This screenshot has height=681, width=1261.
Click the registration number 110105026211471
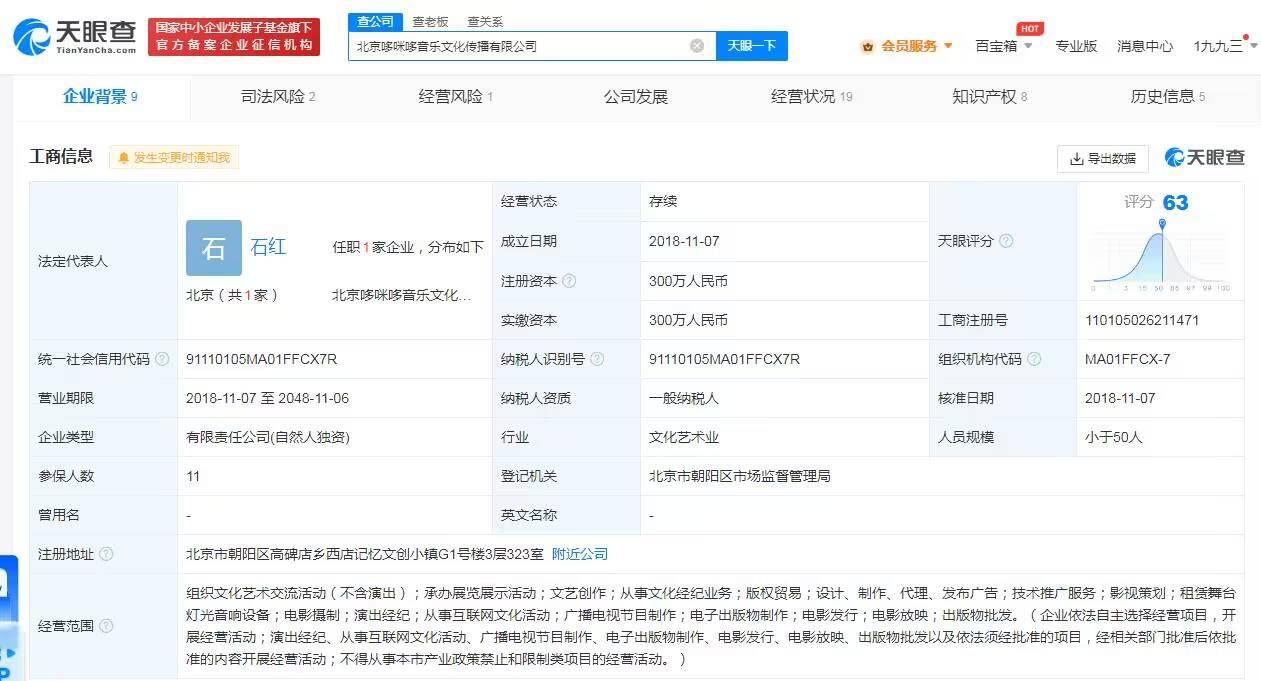coord(1142,320)
